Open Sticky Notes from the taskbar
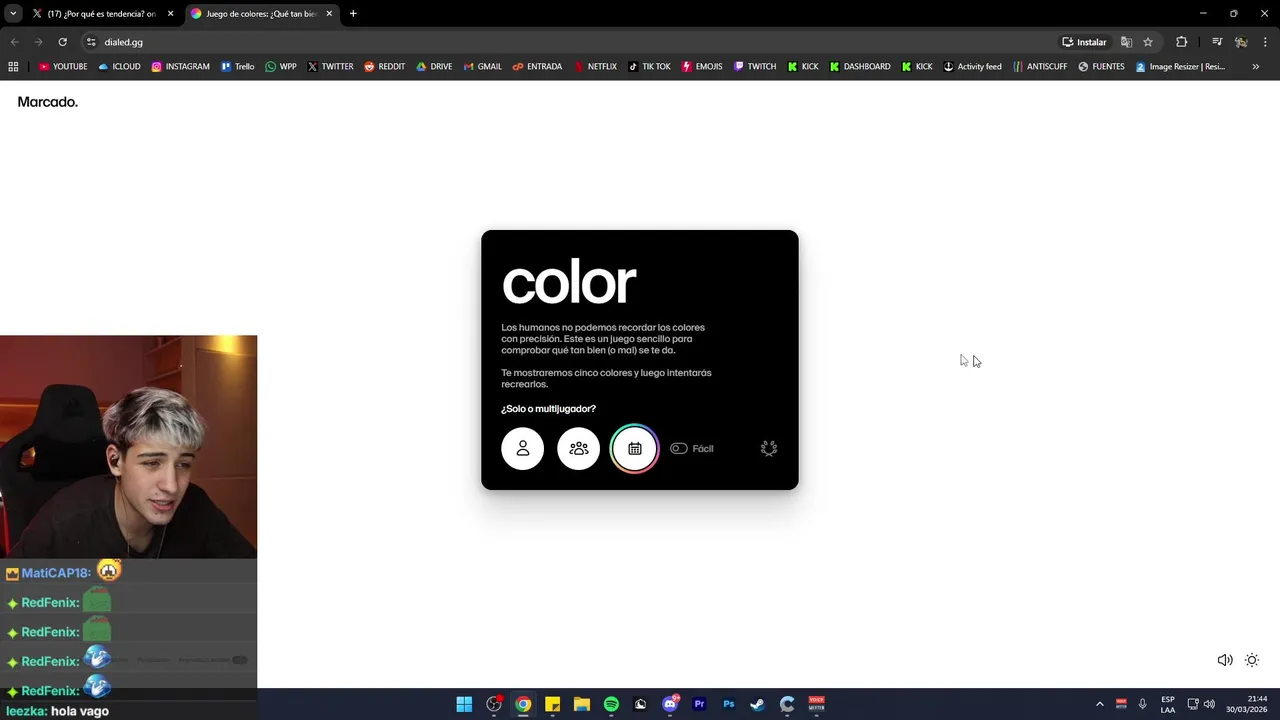The width and height of the screenshot is (1280, 720). (552, 704)
